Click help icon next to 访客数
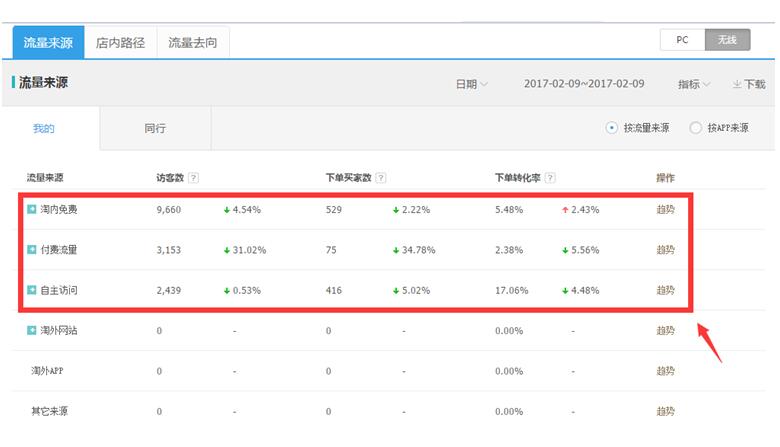The height and width of the screenshot is (447, 780). pyautogui.click(x=194, y=178)
